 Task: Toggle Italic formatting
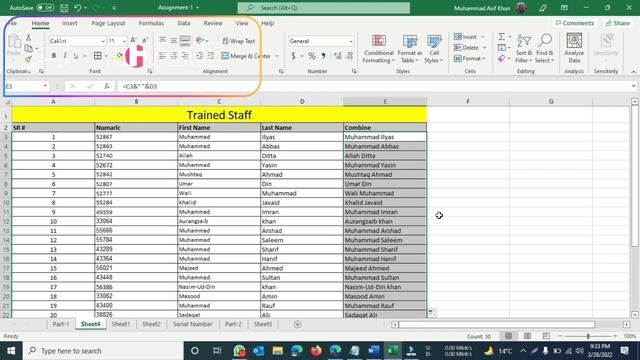click(65, 56)
